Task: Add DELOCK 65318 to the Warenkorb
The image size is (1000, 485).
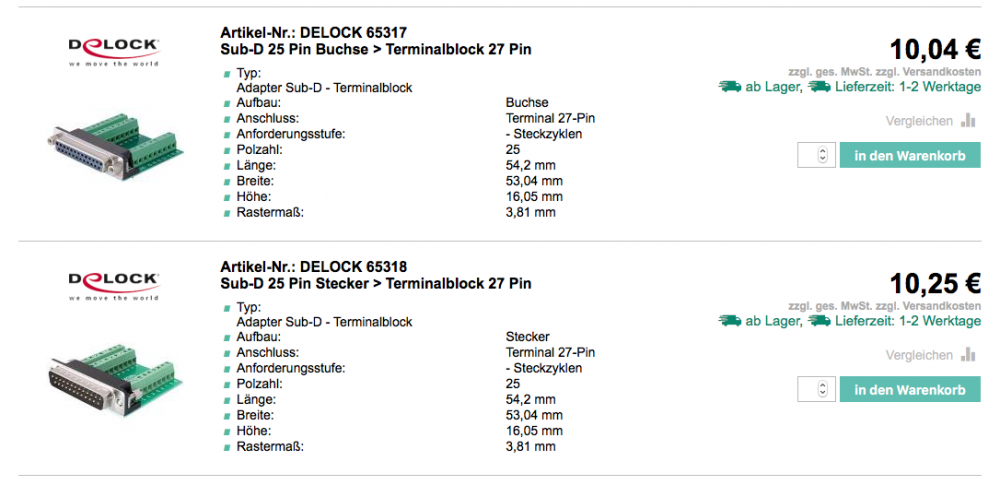Action: coord(909,389)
